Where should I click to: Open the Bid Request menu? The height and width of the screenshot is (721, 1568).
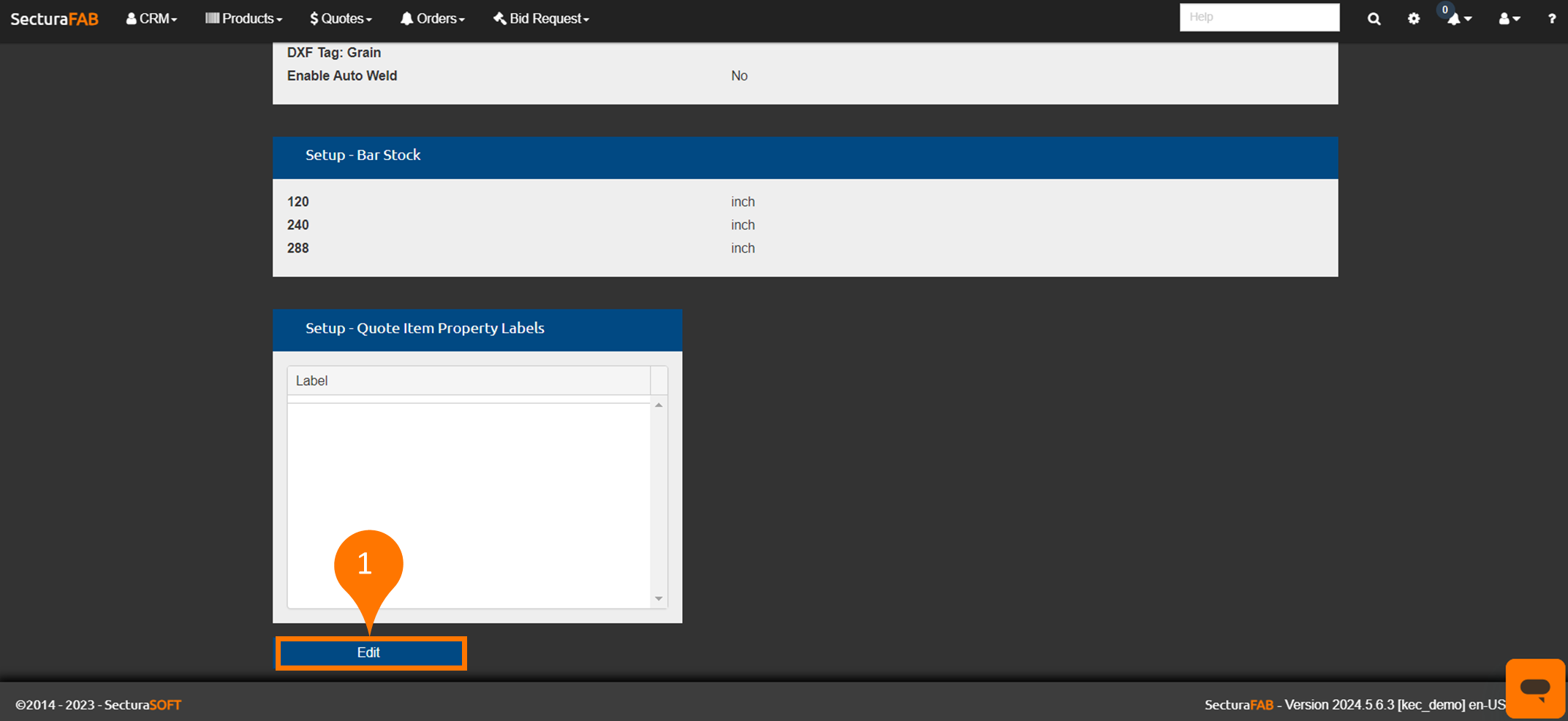click(x=541, y=19)
